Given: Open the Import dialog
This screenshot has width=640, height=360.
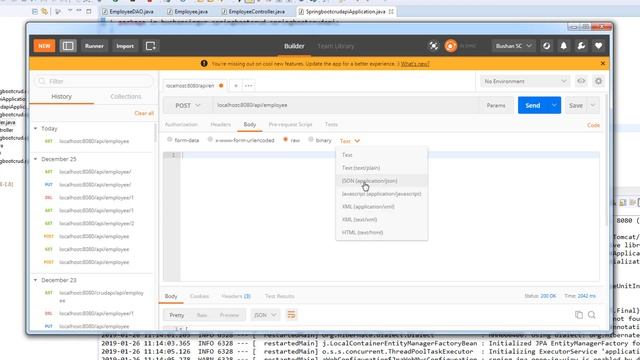Looking at the screenshot, I should tap(125, 46).
